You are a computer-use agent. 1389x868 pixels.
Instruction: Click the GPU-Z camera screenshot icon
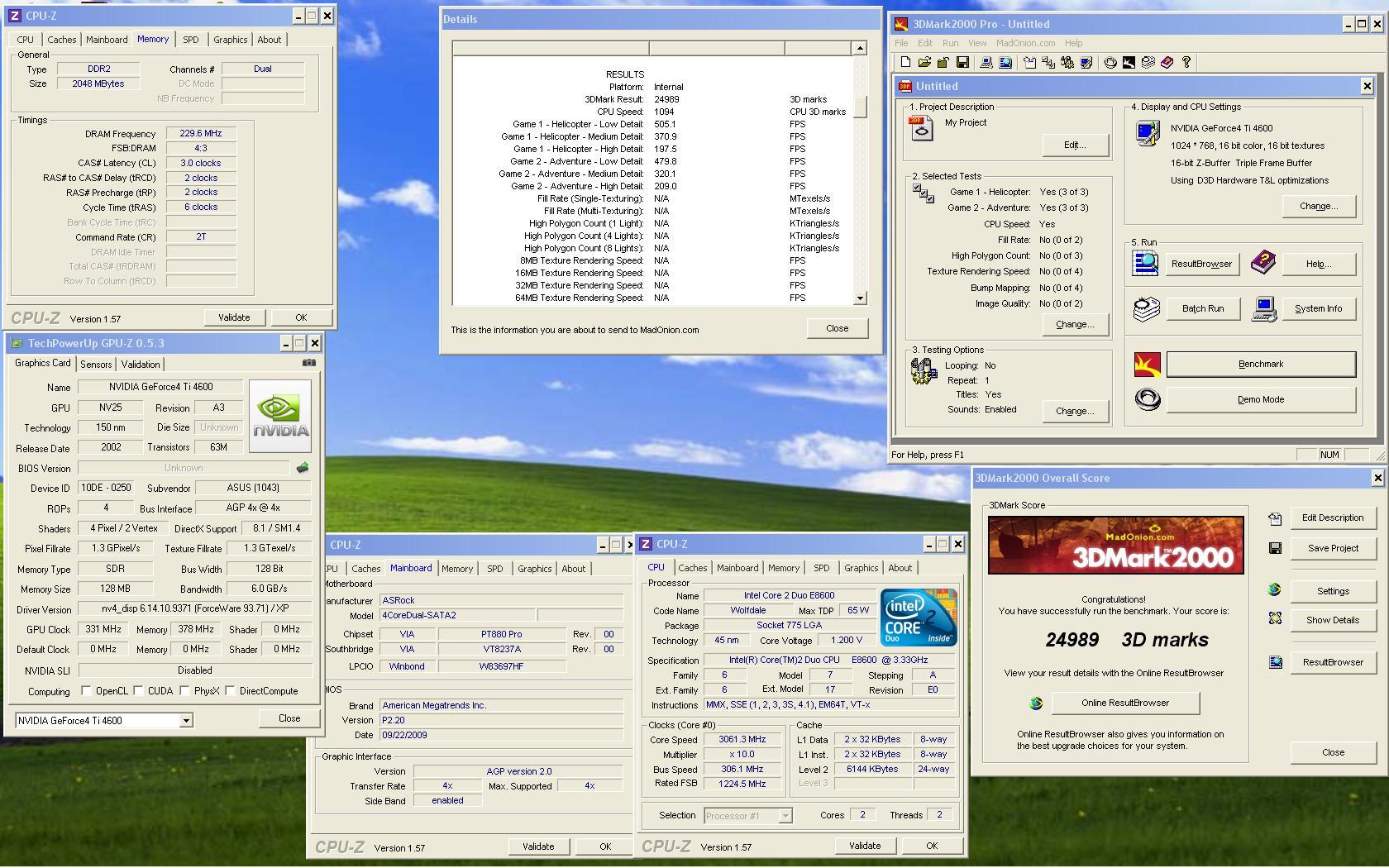pos(309,362)
